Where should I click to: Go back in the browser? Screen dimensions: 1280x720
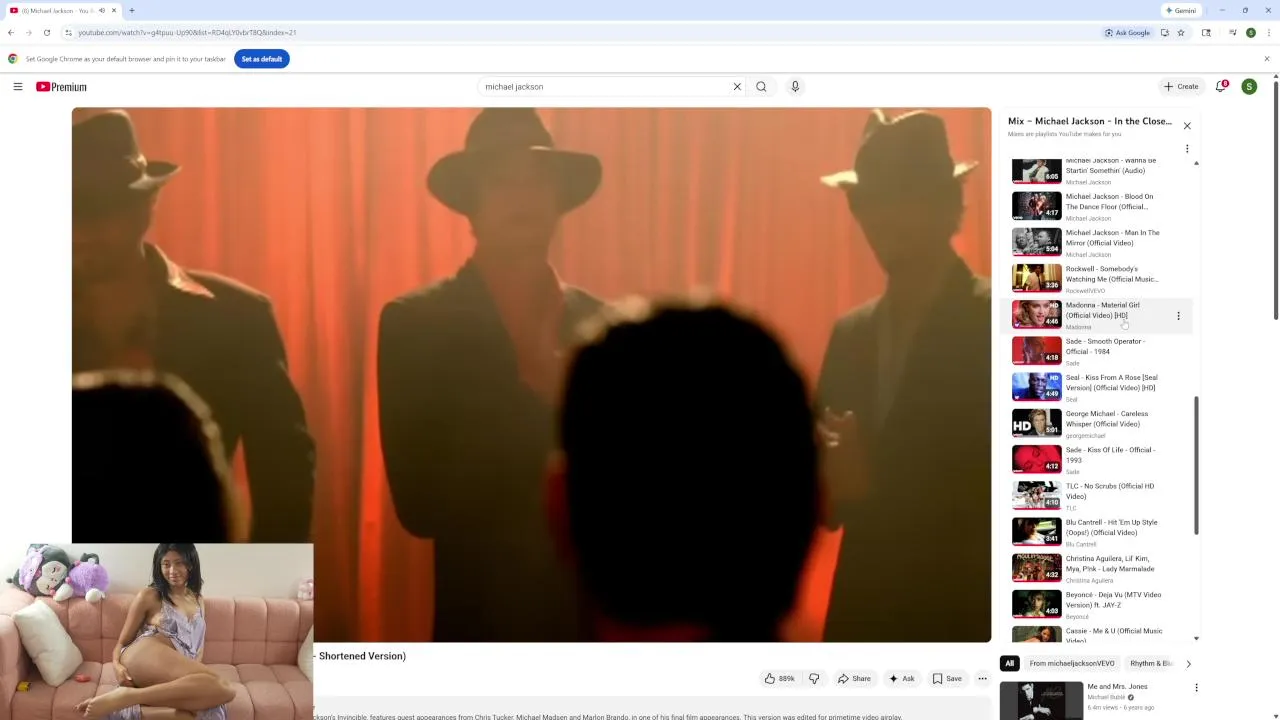11,33
